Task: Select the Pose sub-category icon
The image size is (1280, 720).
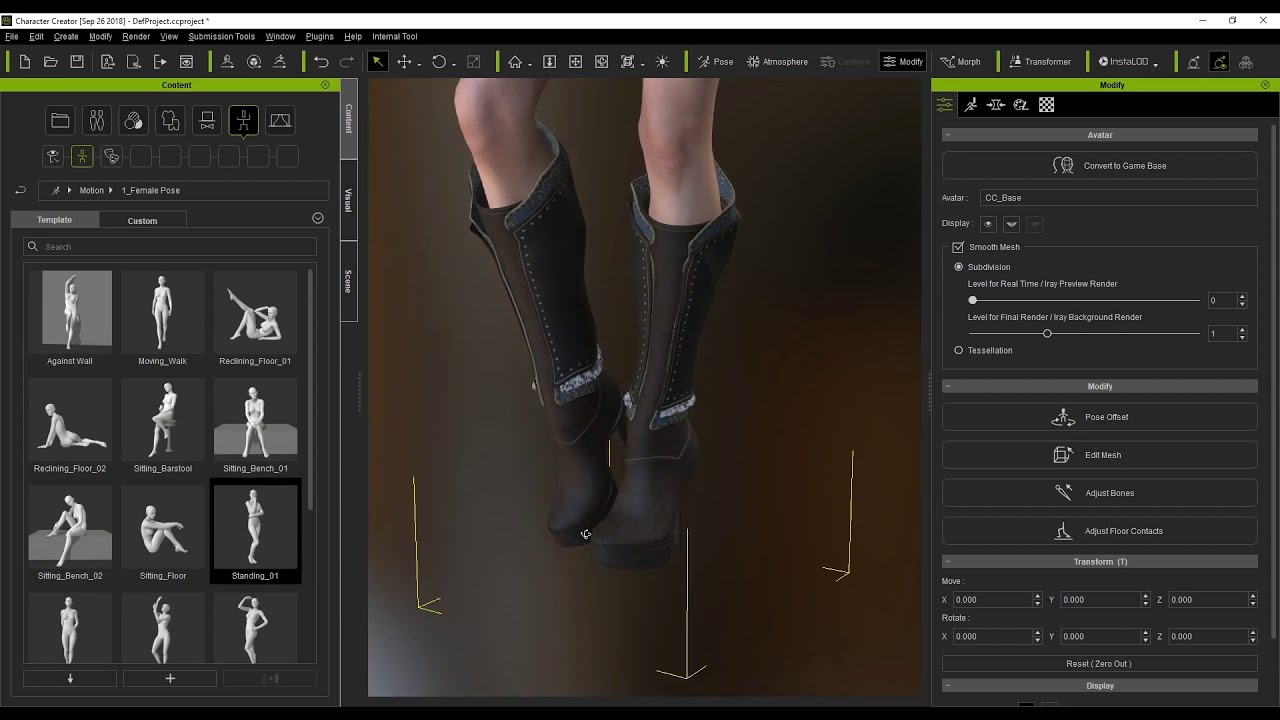Action: point(82,157)
